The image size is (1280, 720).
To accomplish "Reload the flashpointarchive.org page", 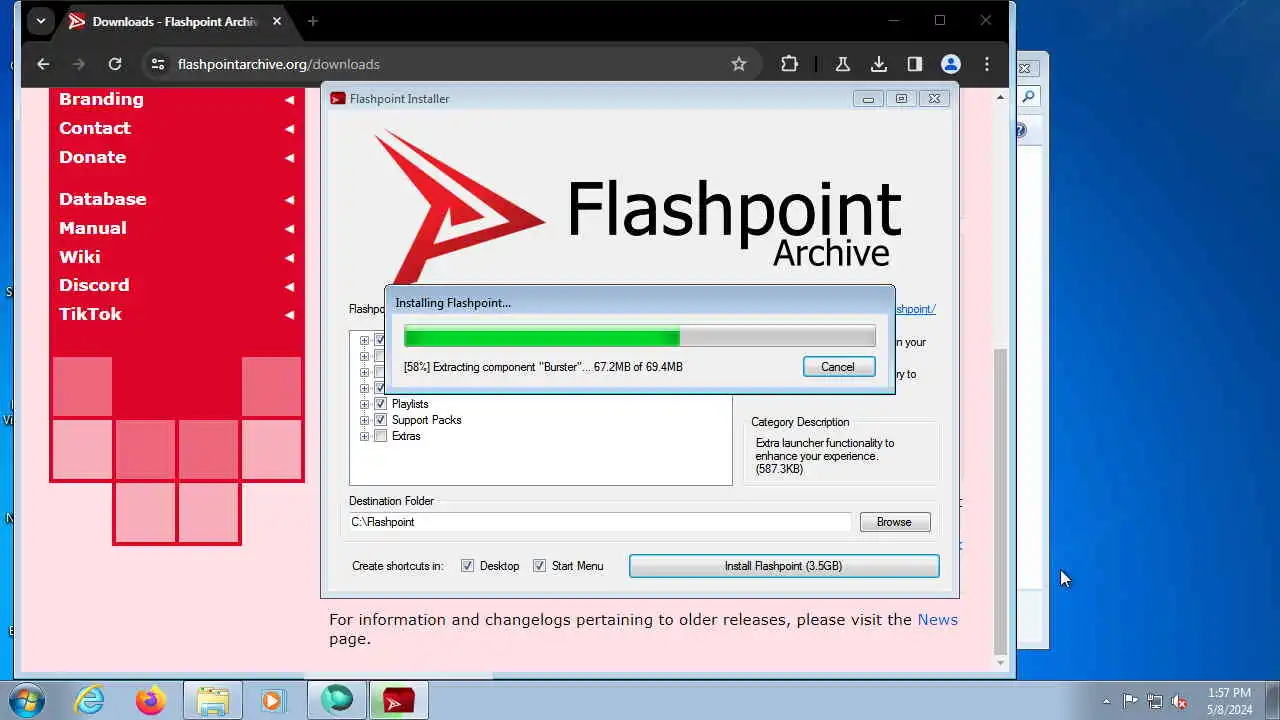I will (x=115, y=64).
